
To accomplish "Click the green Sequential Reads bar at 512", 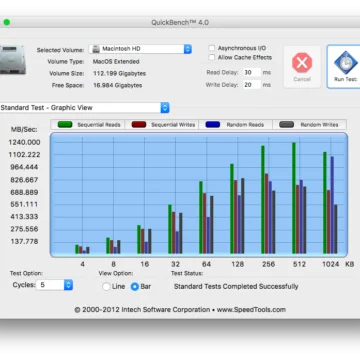I will coord(294,198).
